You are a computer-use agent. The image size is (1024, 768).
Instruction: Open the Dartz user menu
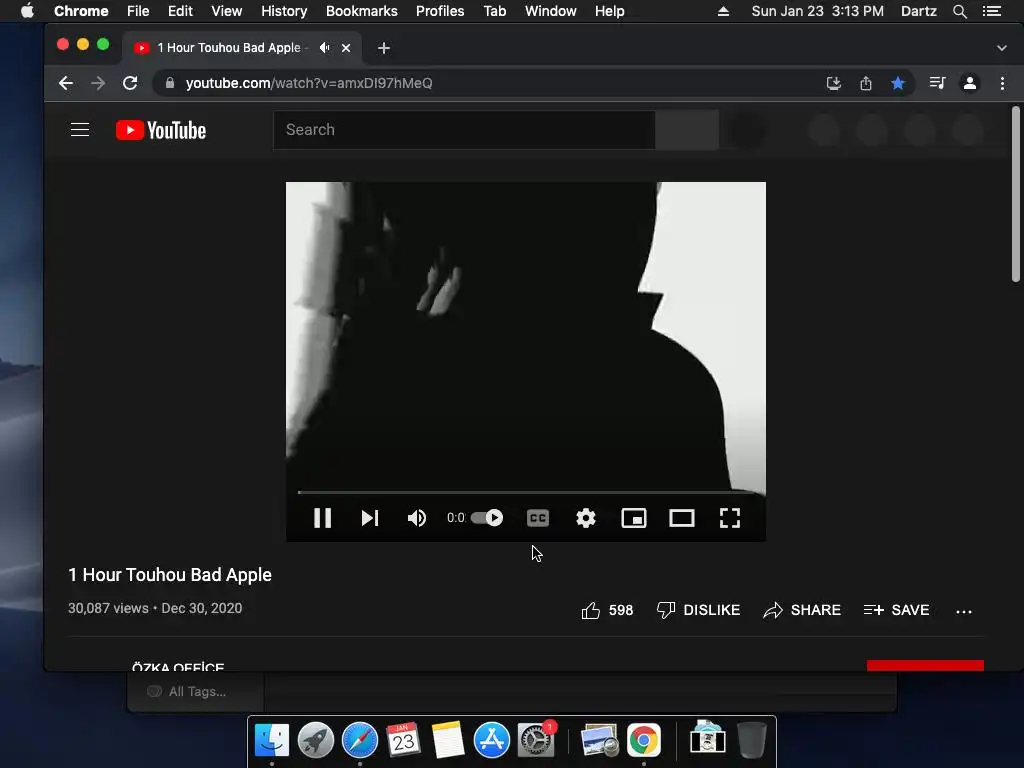click(918, 11)
